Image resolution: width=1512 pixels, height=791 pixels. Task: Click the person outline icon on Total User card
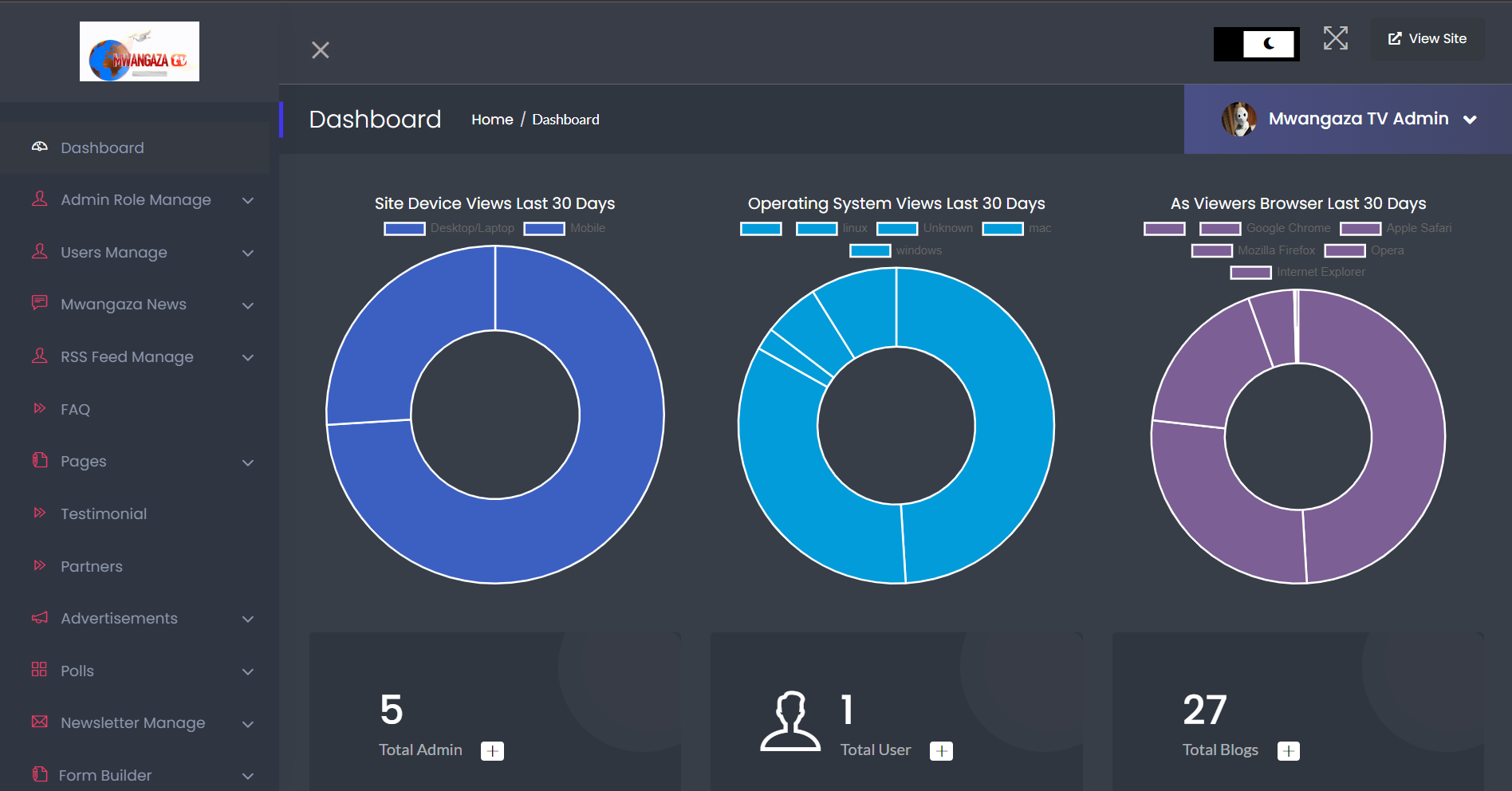[x=790, y=721]
